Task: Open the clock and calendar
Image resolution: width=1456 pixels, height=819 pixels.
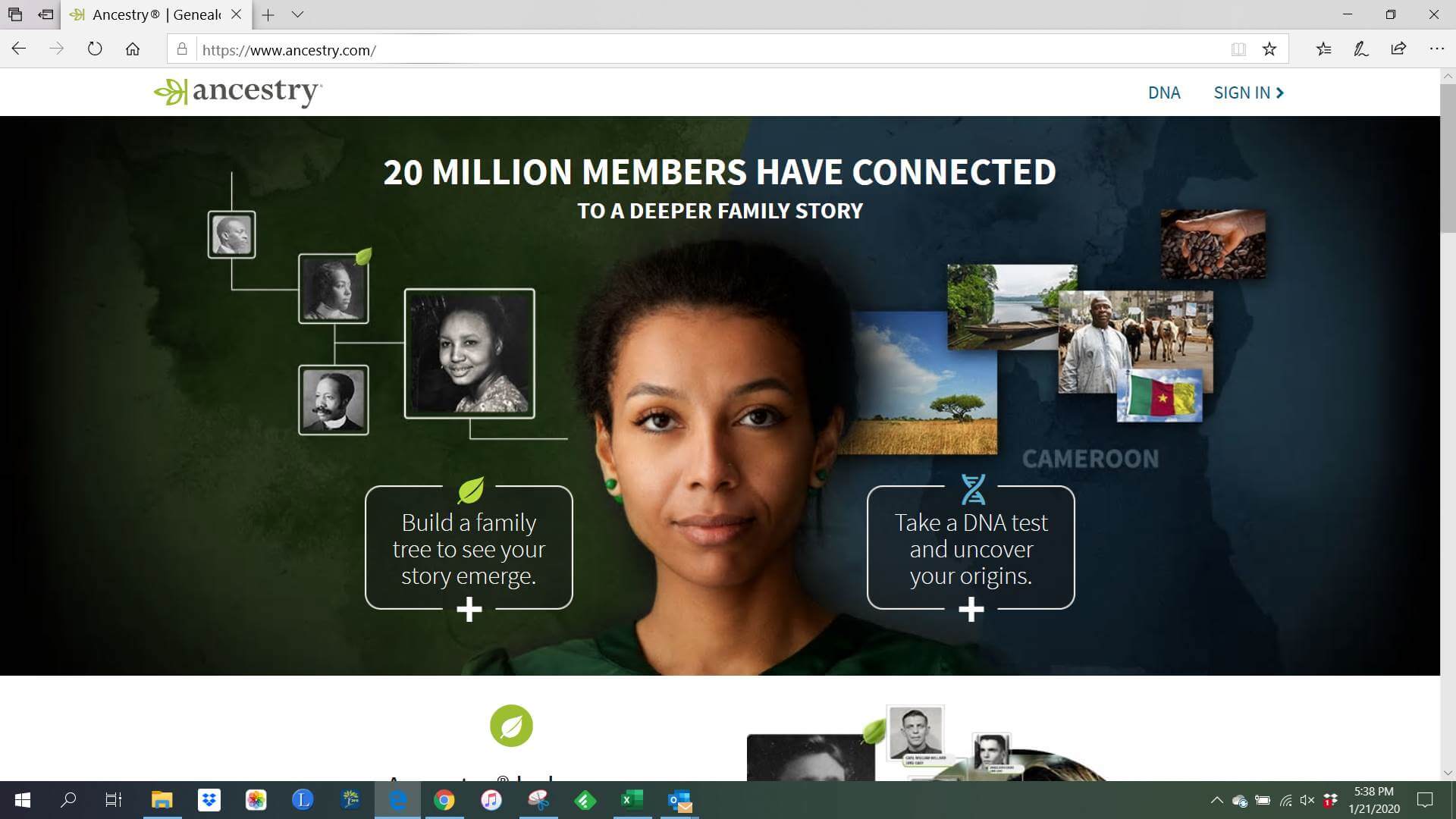Action: click(x=1373, y=800)
